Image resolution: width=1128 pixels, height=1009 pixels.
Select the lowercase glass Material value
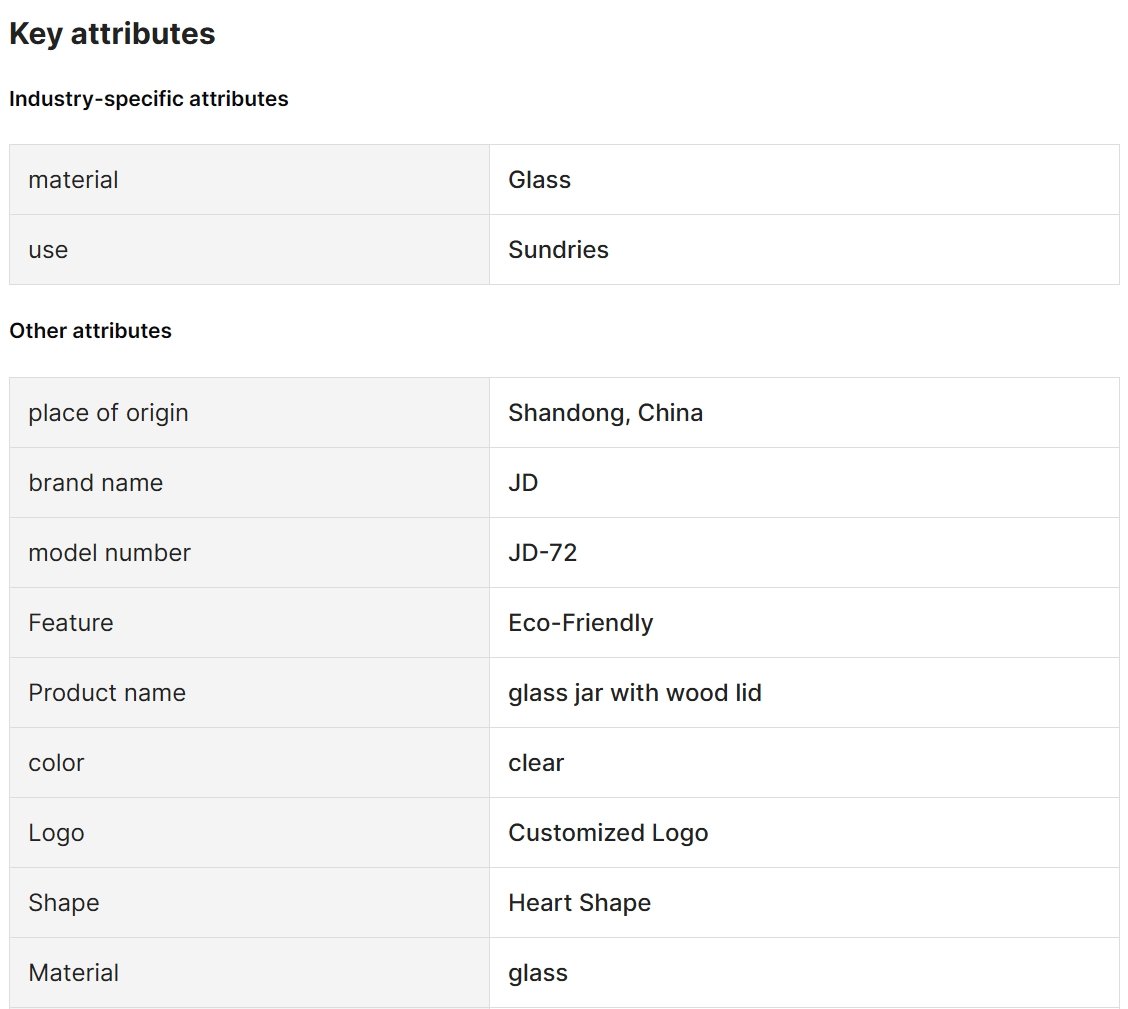(538, 973)
